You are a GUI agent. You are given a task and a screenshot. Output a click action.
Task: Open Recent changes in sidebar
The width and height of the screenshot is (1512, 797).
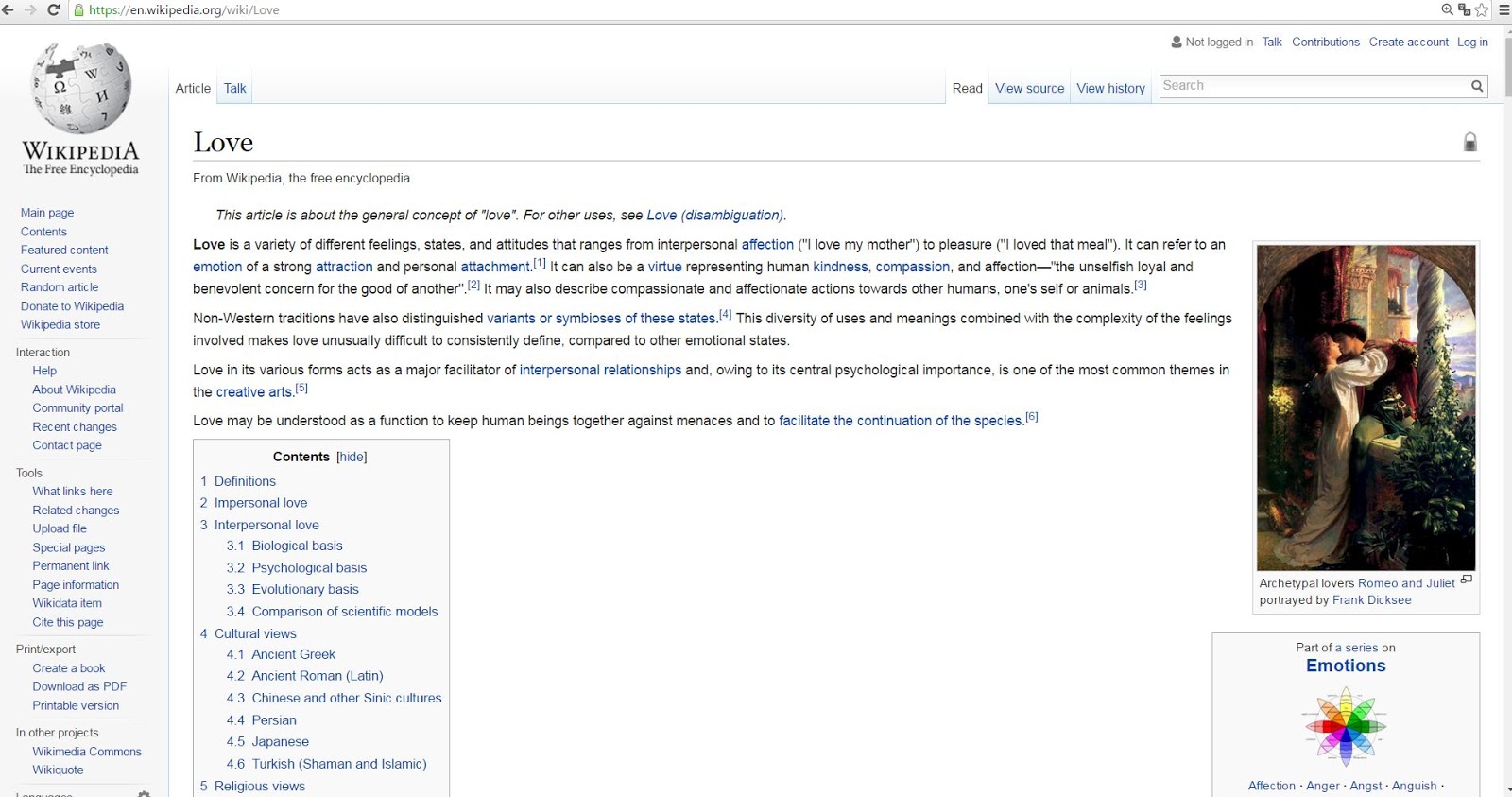(x=75, y=427)
